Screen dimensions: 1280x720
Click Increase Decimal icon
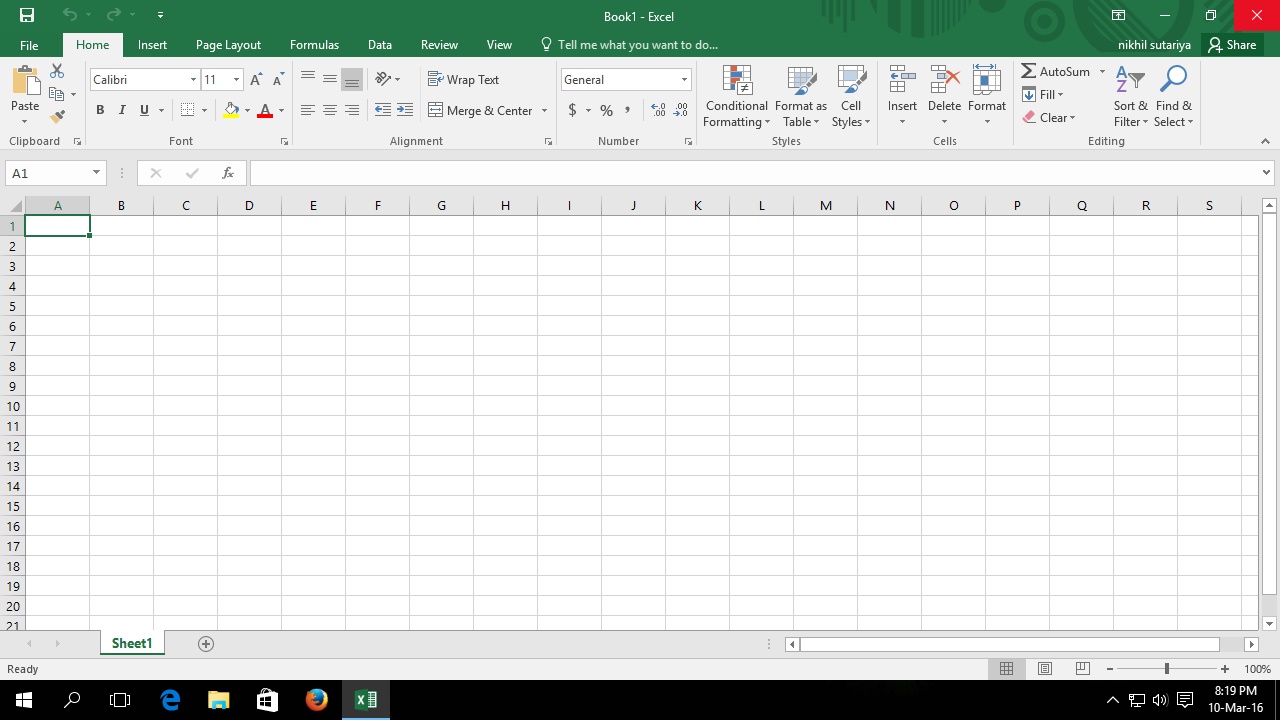click(x=658, y=110)
